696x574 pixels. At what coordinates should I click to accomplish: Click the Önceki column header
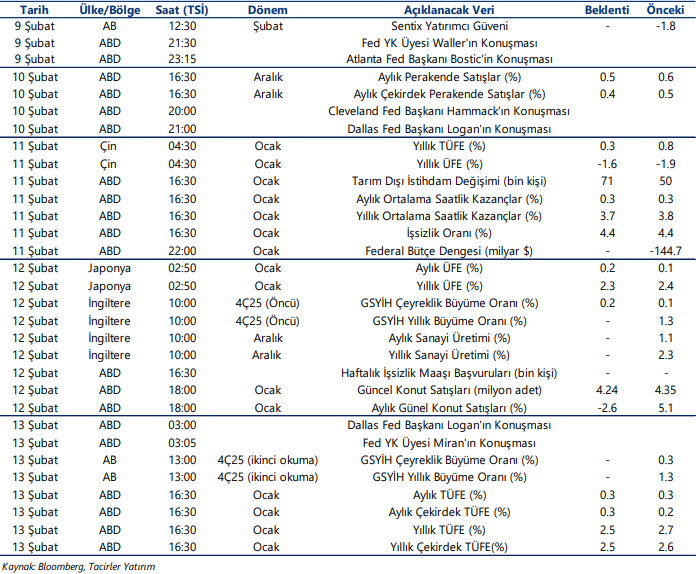[664, 7]
